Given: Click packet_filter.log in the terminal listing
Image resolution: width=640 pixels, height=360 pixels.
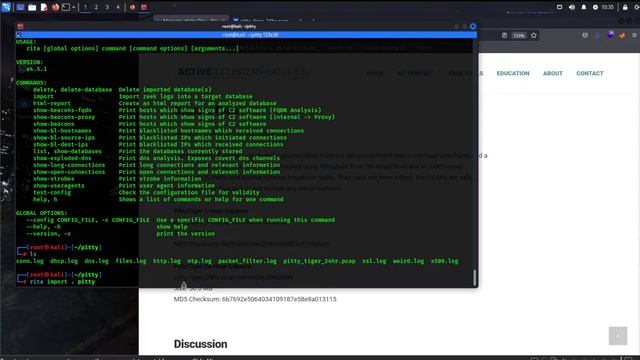Looking at the screenshot, I should pos(247,261).
